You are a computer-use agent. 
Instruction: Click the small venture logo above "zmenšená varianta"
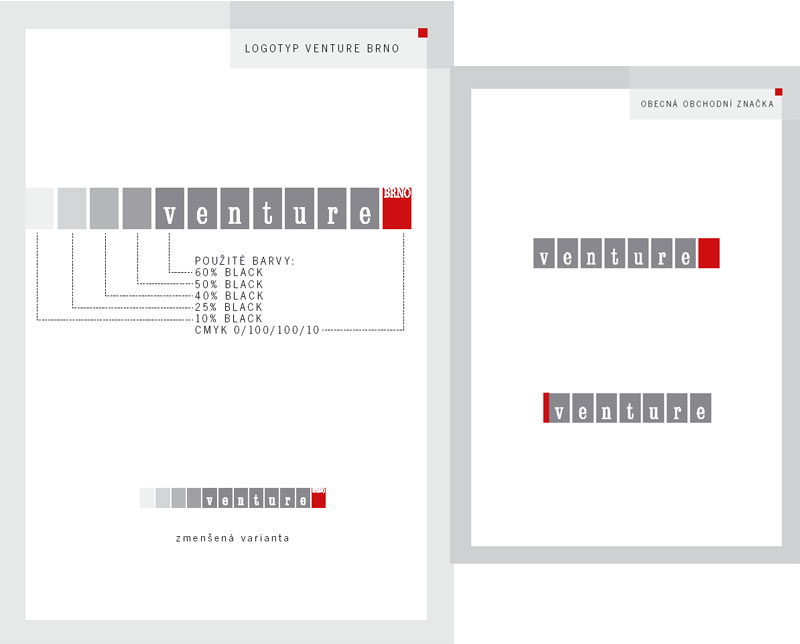[x=233, y=498]
